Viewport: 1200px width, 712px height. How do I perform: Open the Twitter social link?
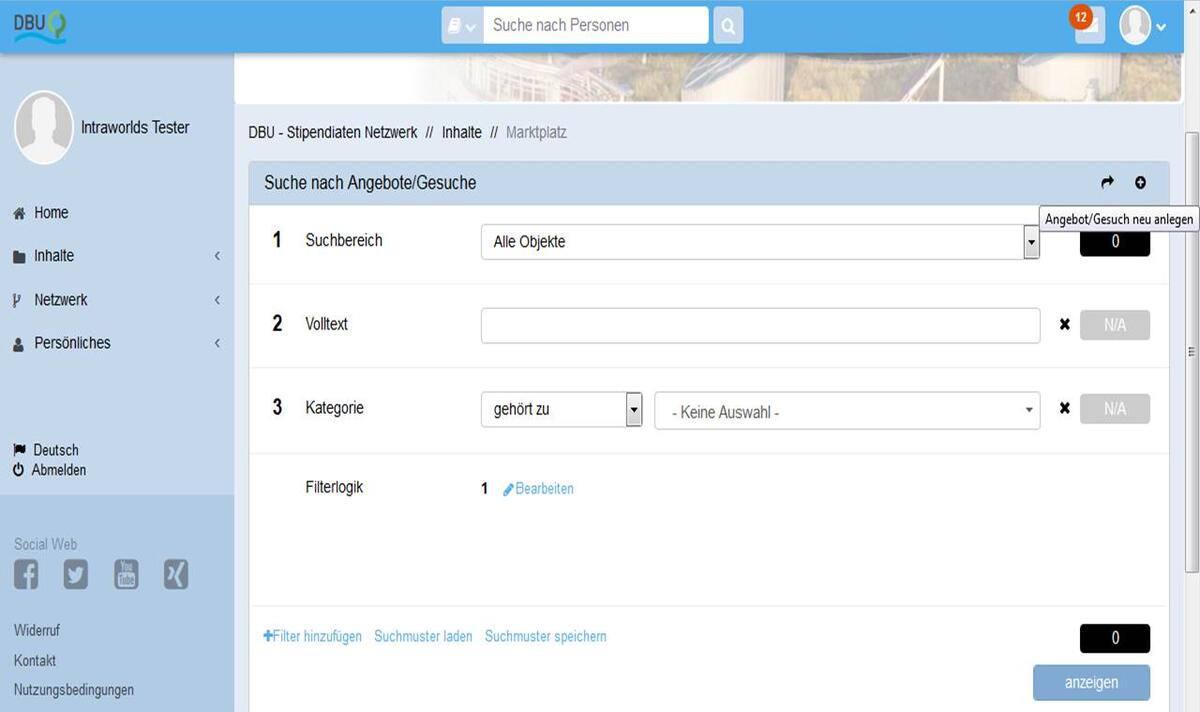click(x=76, y=574)
